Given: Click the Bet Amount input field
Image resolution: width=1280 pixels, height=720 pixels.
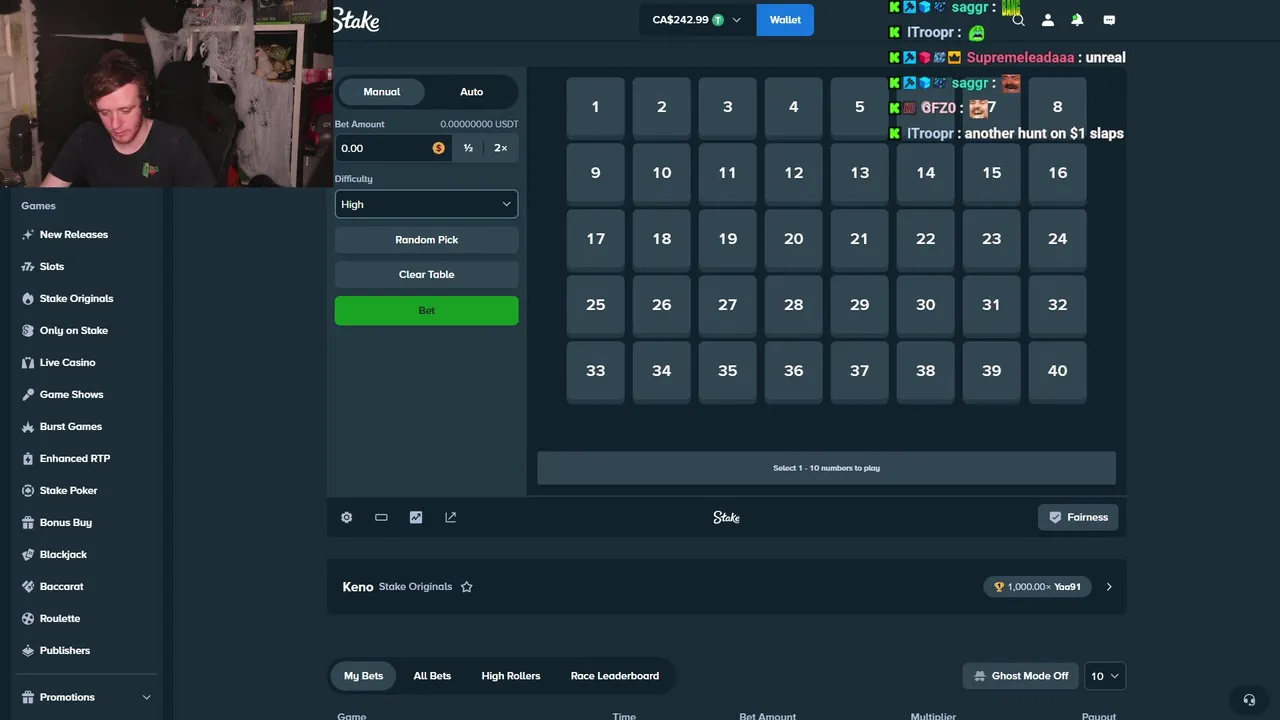Looking at the screenshot, I should (393, 148).
